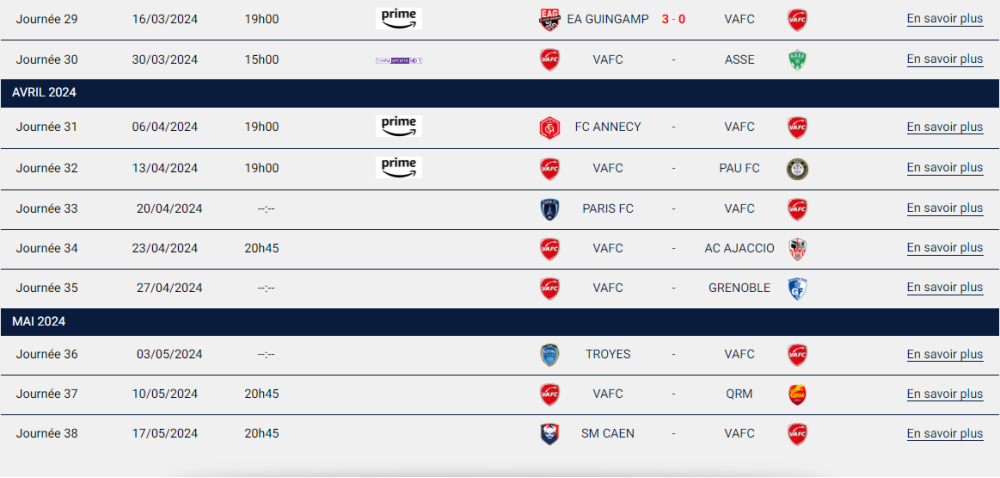Click the ASSE club crest
The width and height of the screenshot is (1000, 478).
797,60
